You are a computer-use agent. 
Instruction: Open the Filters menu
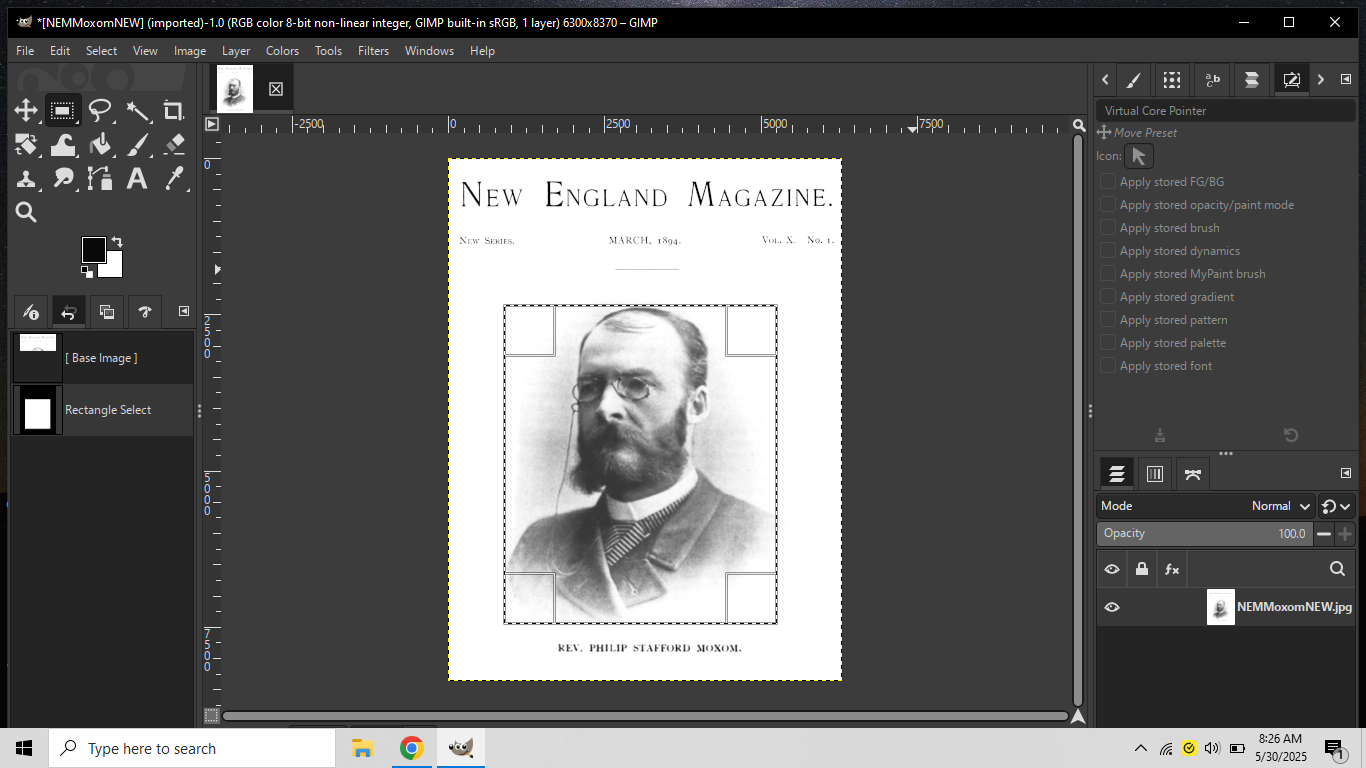(x=373, y=51)
